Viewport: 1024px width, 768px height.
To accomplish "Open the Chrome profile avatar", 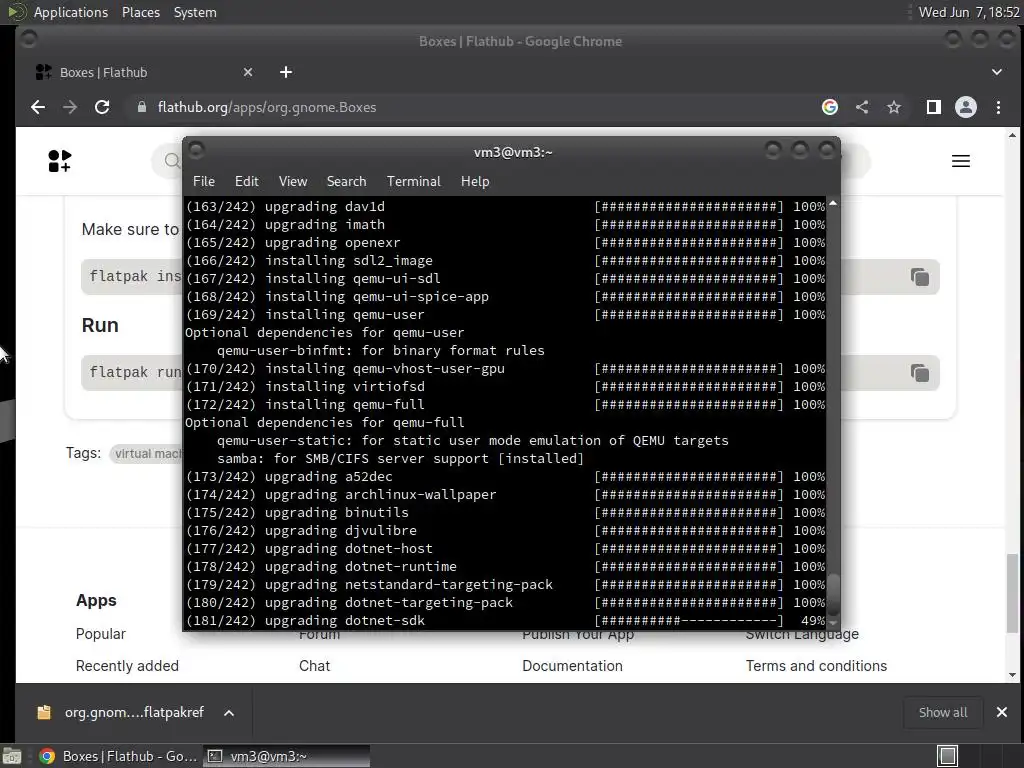I will 966,107.
